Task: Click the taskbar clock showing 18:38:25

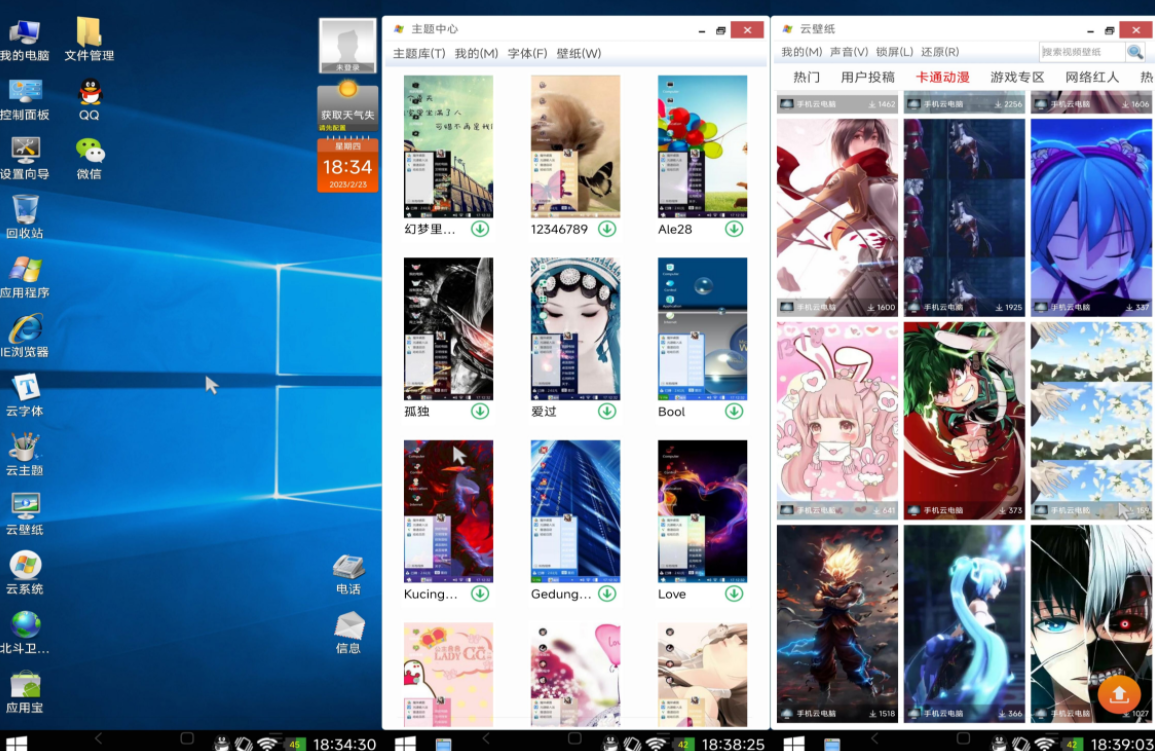Action: pos(733,744)
